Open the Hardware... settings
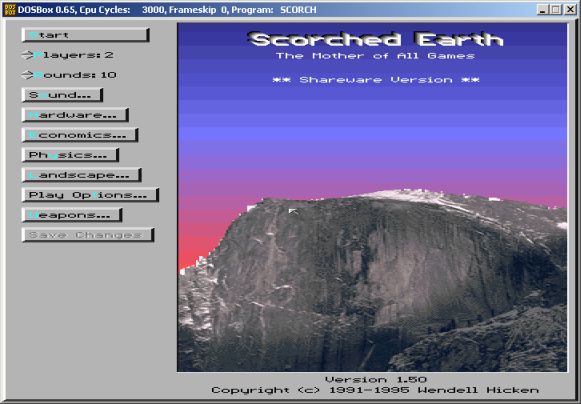Screen dimensions: 581x404 pos(75,115)
